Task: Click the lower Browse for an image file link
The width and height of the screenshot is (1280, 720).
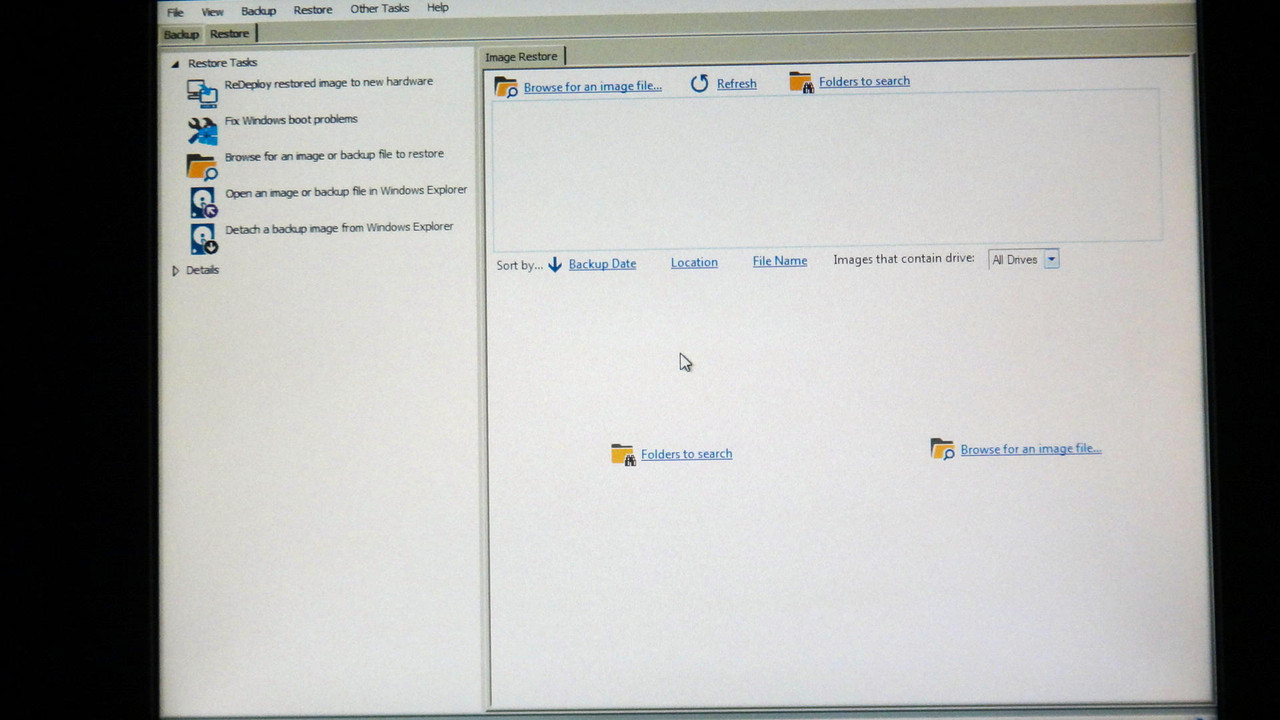Action: 1031,449
